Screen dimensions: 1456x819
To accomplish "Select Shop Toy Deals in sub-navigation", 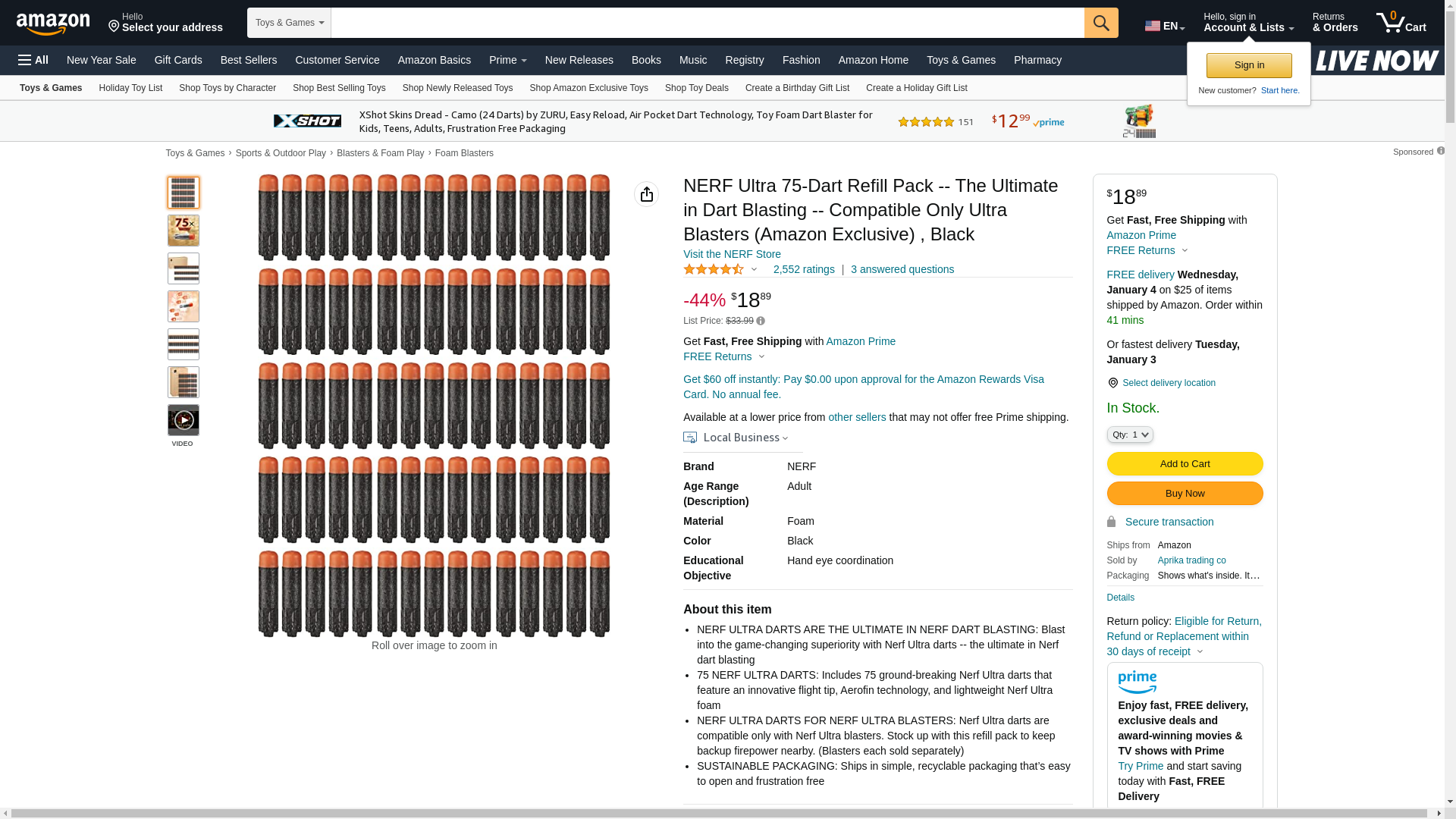I will [696, 88].
